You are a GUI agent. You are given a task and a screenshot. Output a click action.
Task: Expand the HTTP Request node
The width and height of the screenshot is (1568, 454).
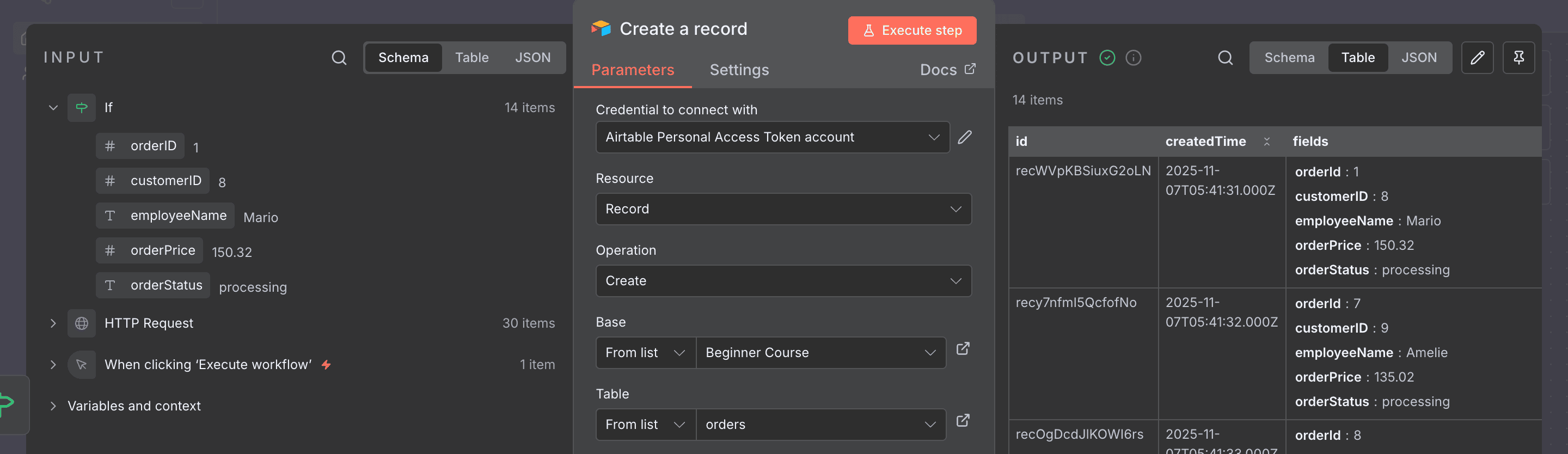[53, 323]
